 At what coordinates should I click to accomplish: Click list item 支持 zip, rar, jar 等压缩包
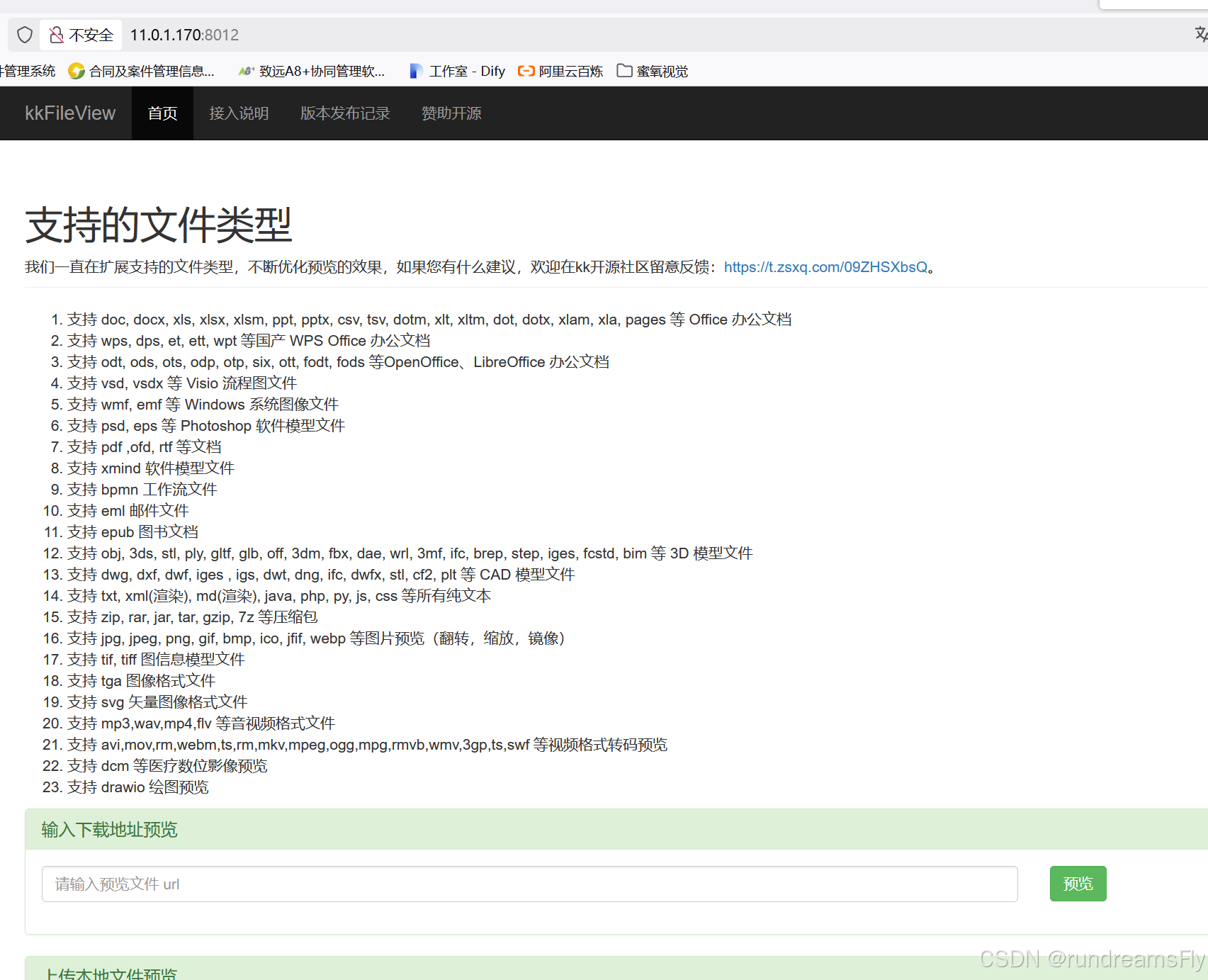(x=193, y=617)
